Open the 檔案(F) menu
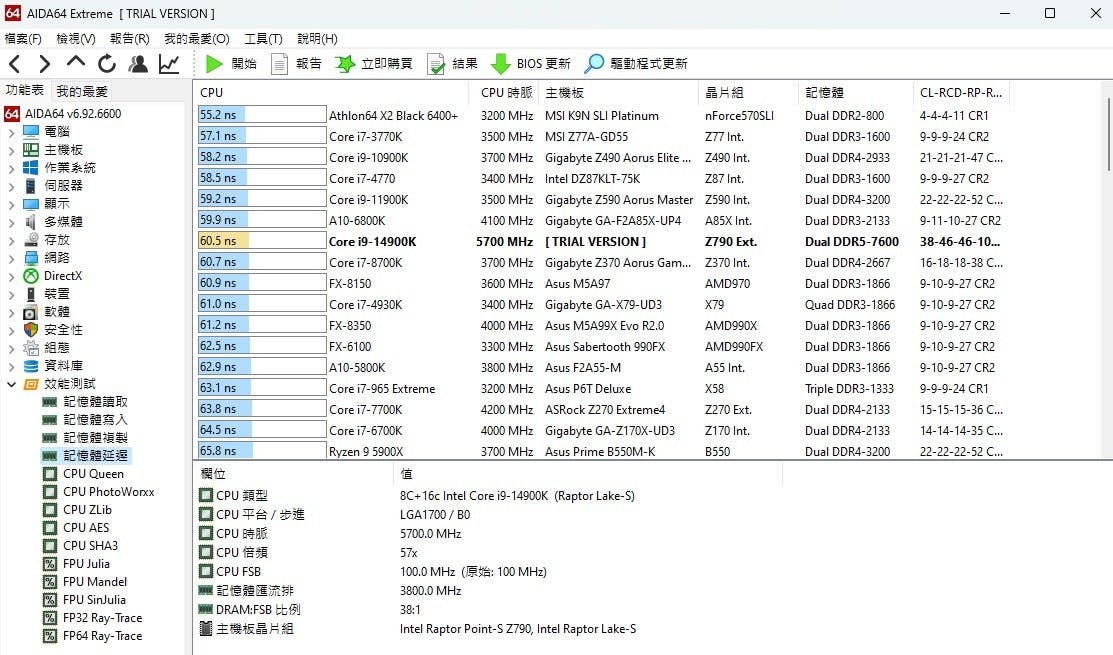The width and height of the screenshot is (1113, 655). pyautogui.click(x=23, y=38)
